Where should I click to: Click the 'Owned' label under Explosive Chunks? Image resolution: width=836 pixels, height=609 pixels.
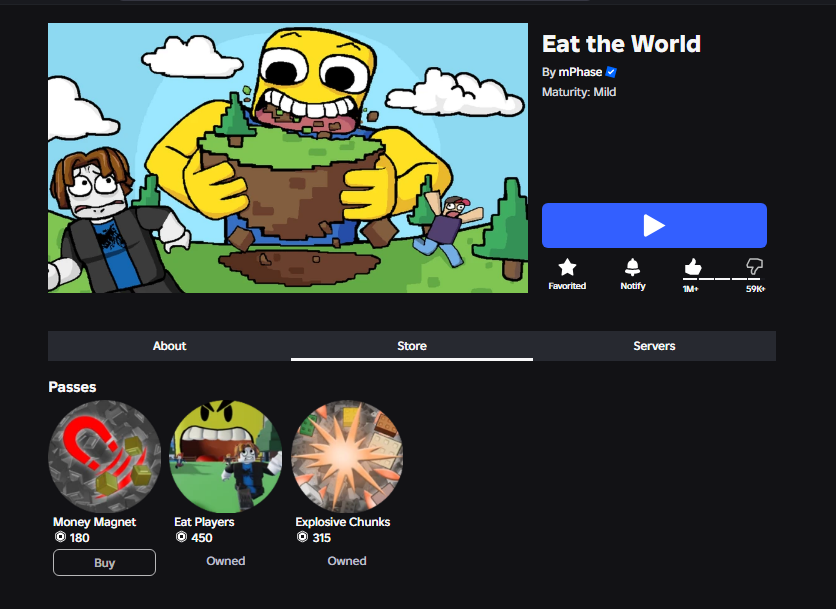click(x=347, y=561)
